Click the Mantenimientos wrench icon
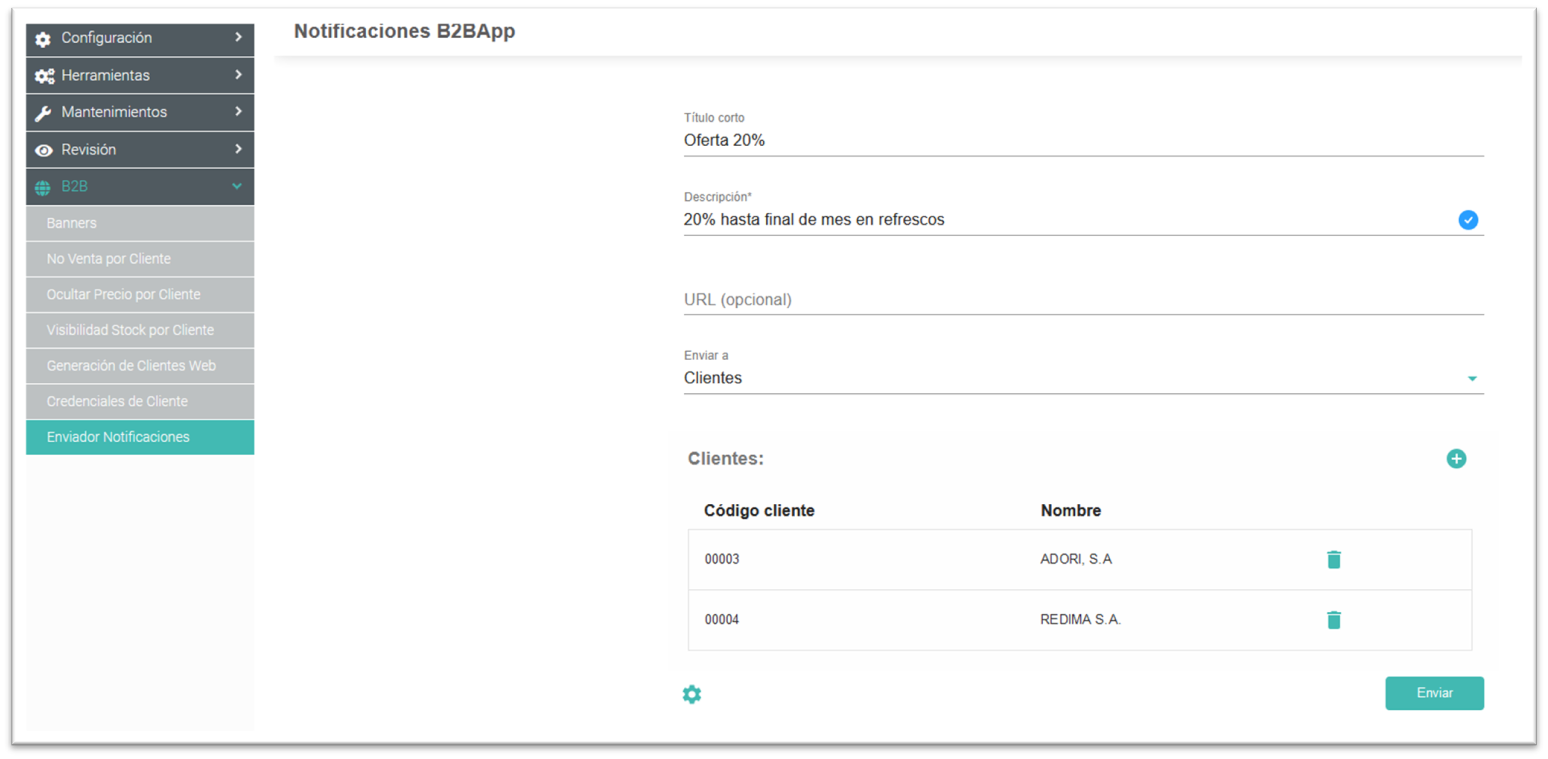The height and width of the screenshot is (759, 1548). coord(43,113)
